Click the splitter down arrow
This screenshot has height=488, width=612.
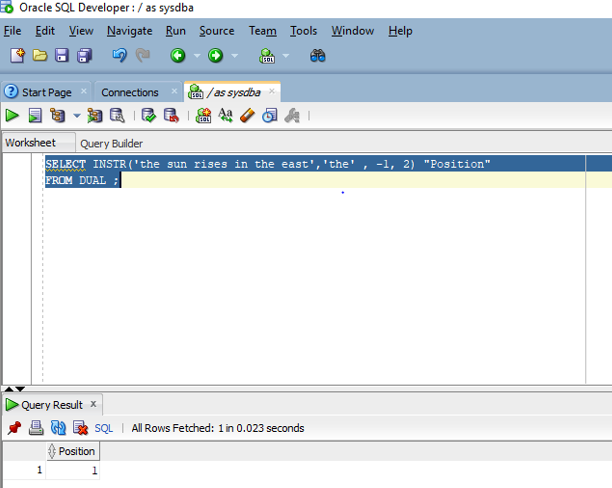20,389
